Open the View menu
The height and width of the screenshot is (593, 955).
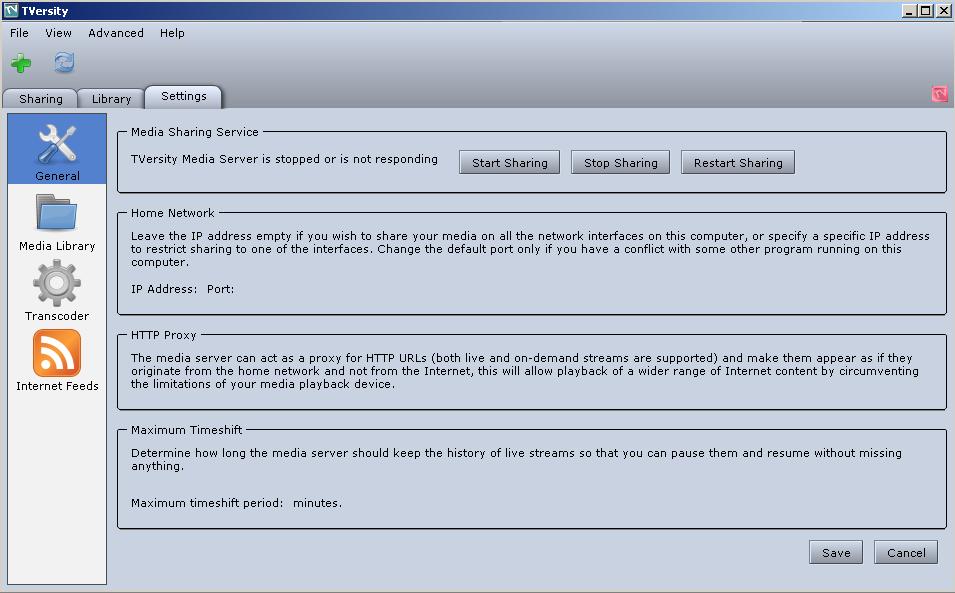coord(58,33)
